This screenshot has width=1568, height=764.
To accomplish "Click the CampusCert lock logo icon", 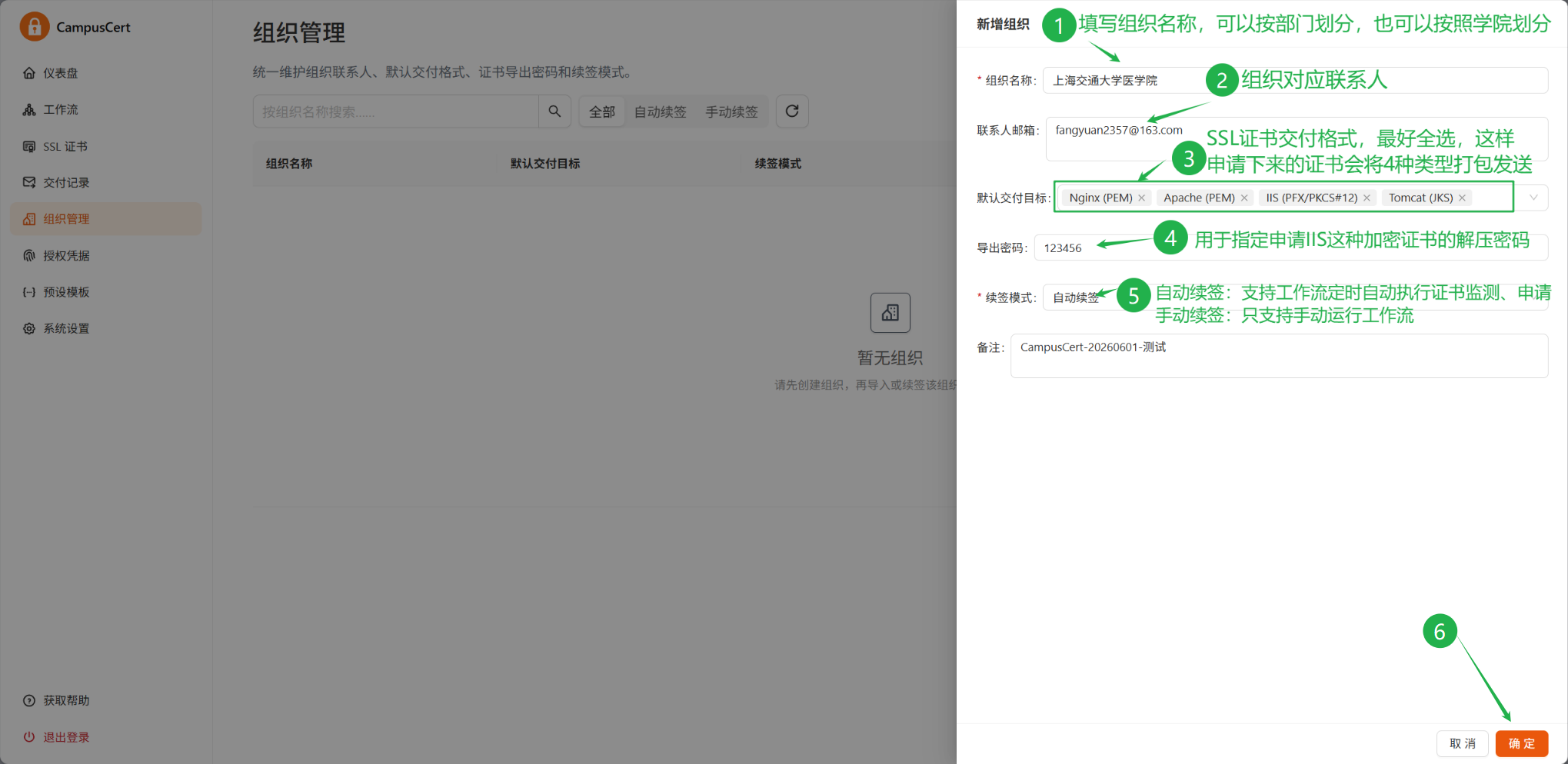I will point(35,27).
